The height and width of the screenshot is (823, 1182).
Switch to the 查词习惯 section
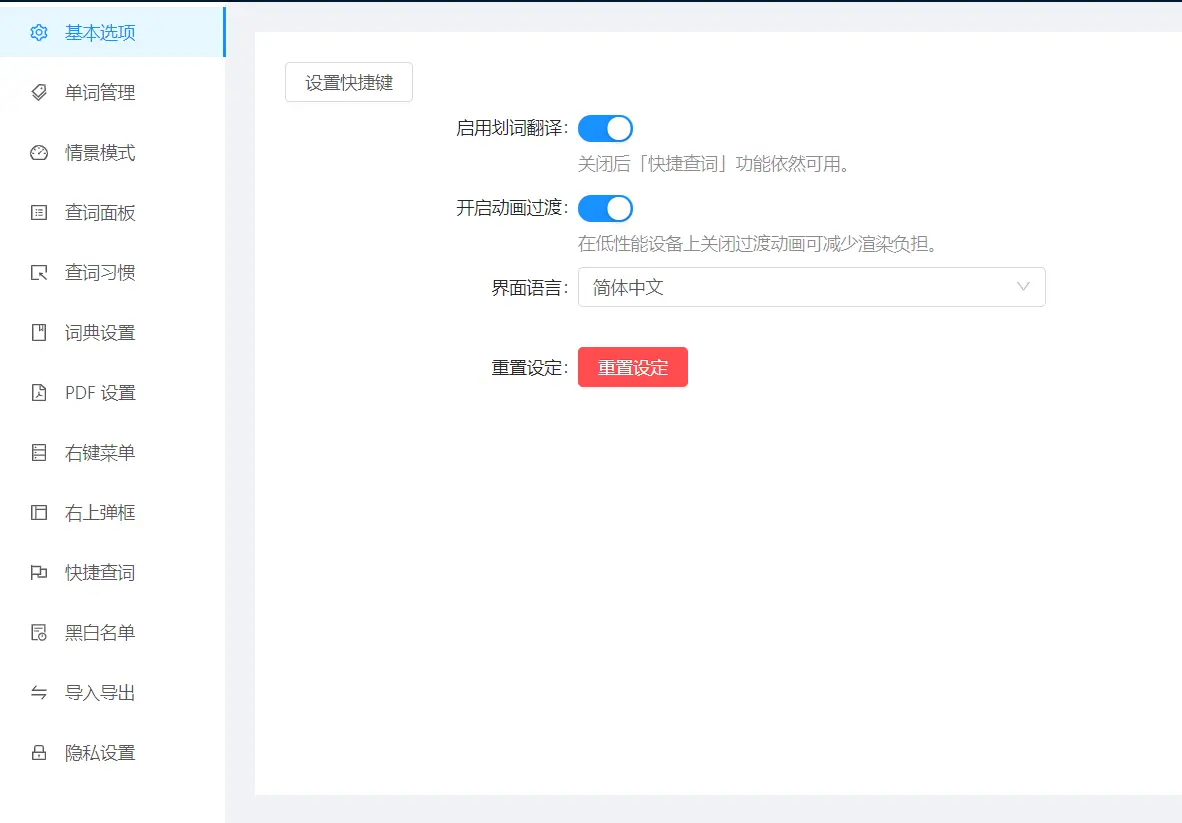pos(112,273)
